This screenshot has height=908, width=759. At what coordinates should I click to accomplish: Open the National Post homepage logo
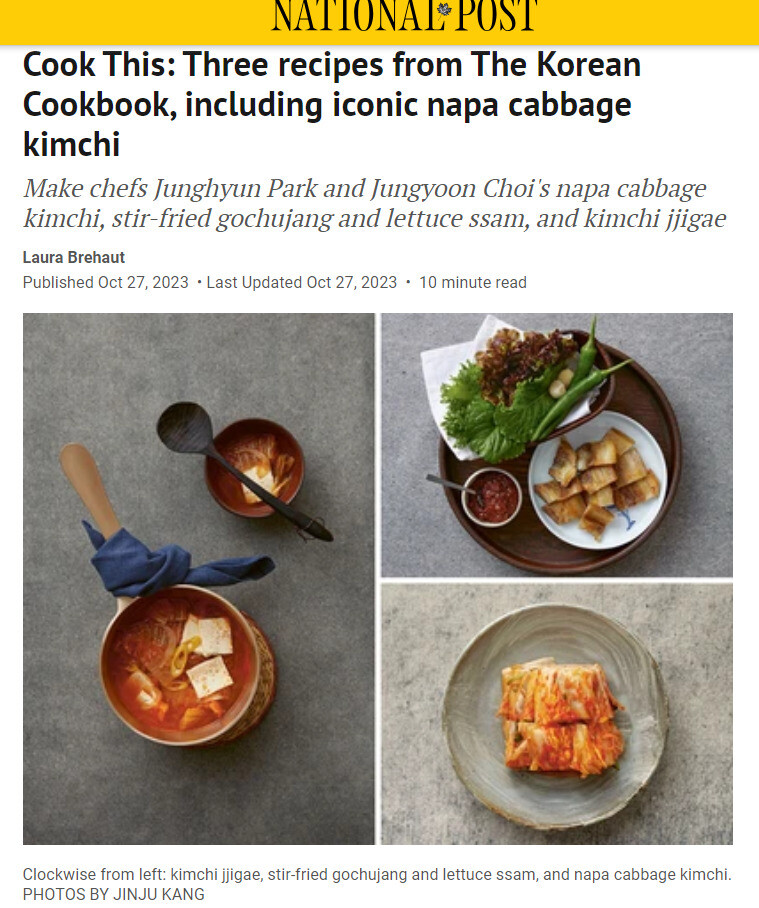(405, 15)
